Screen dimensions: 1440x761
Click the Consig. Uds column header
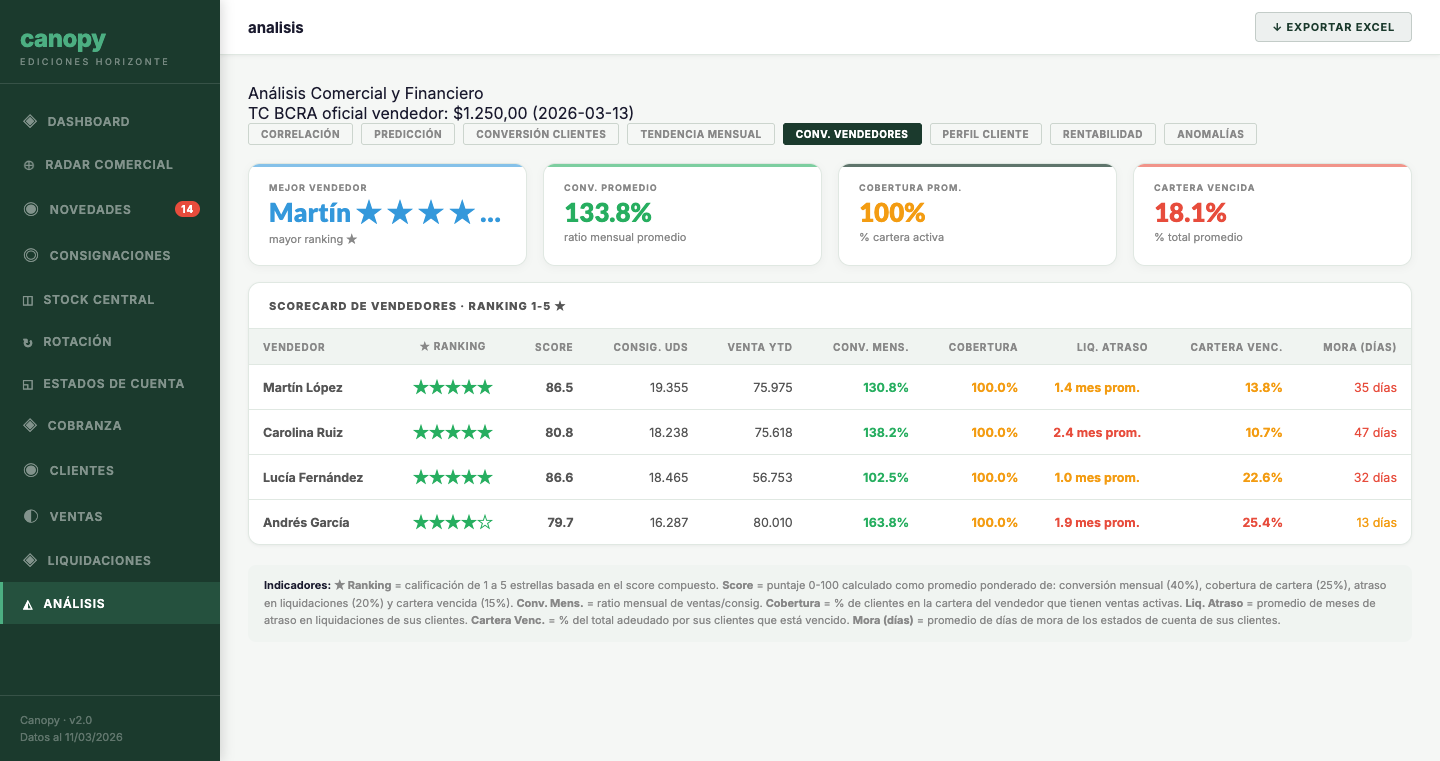651,347
